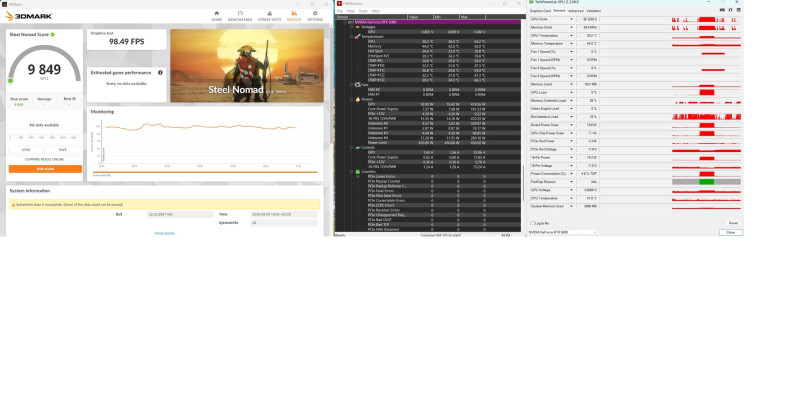Open the View menu in HWMonitor

(x=351, y=11)
